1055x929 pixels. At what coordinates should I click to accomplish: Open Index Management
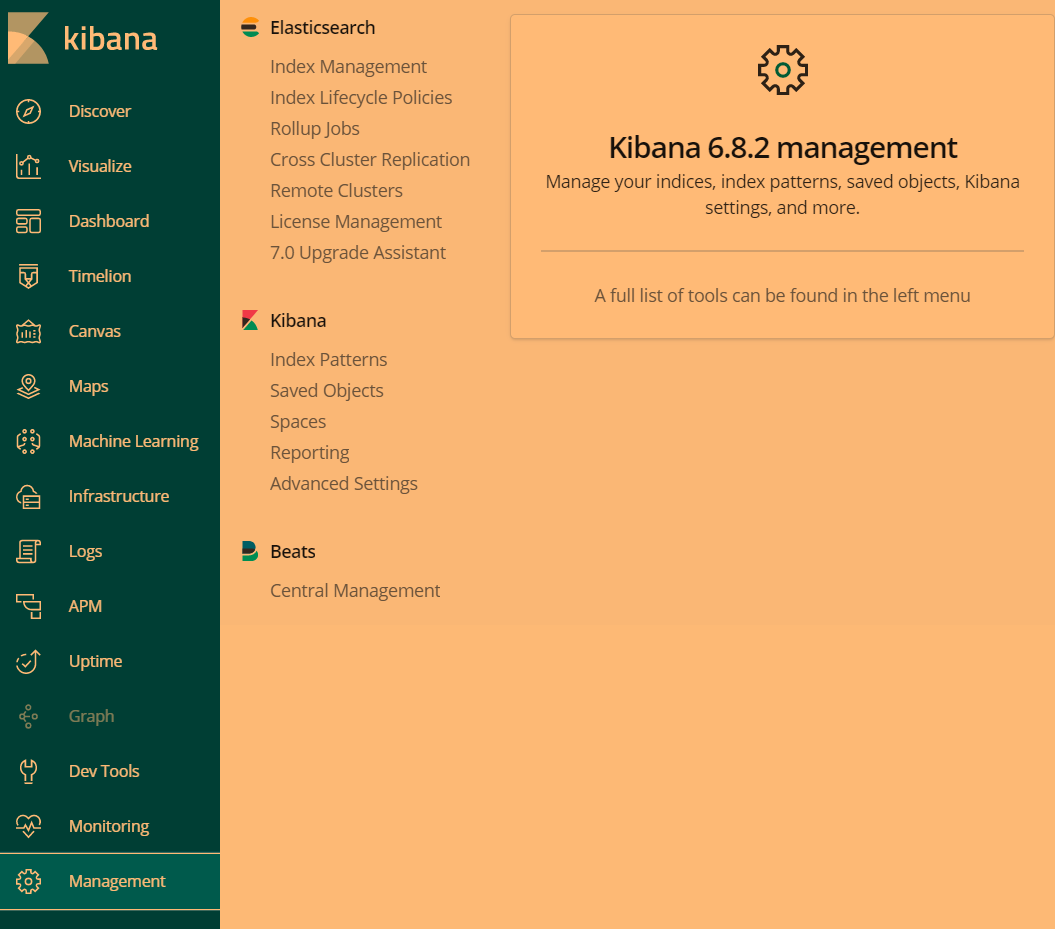349,67
